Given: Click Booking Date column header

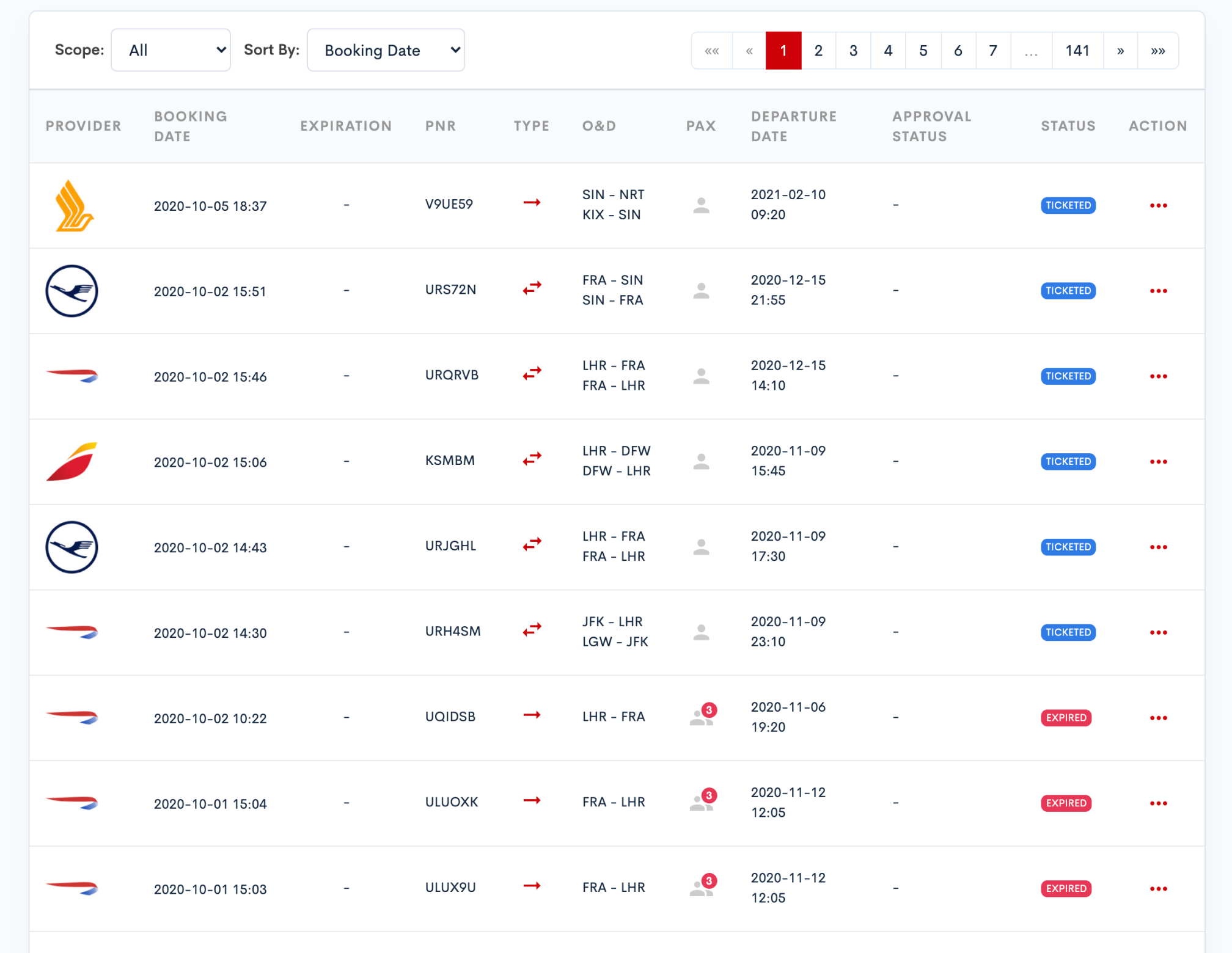Looking at the screenshot, I should pyautogui.click(x=191, y=126).
